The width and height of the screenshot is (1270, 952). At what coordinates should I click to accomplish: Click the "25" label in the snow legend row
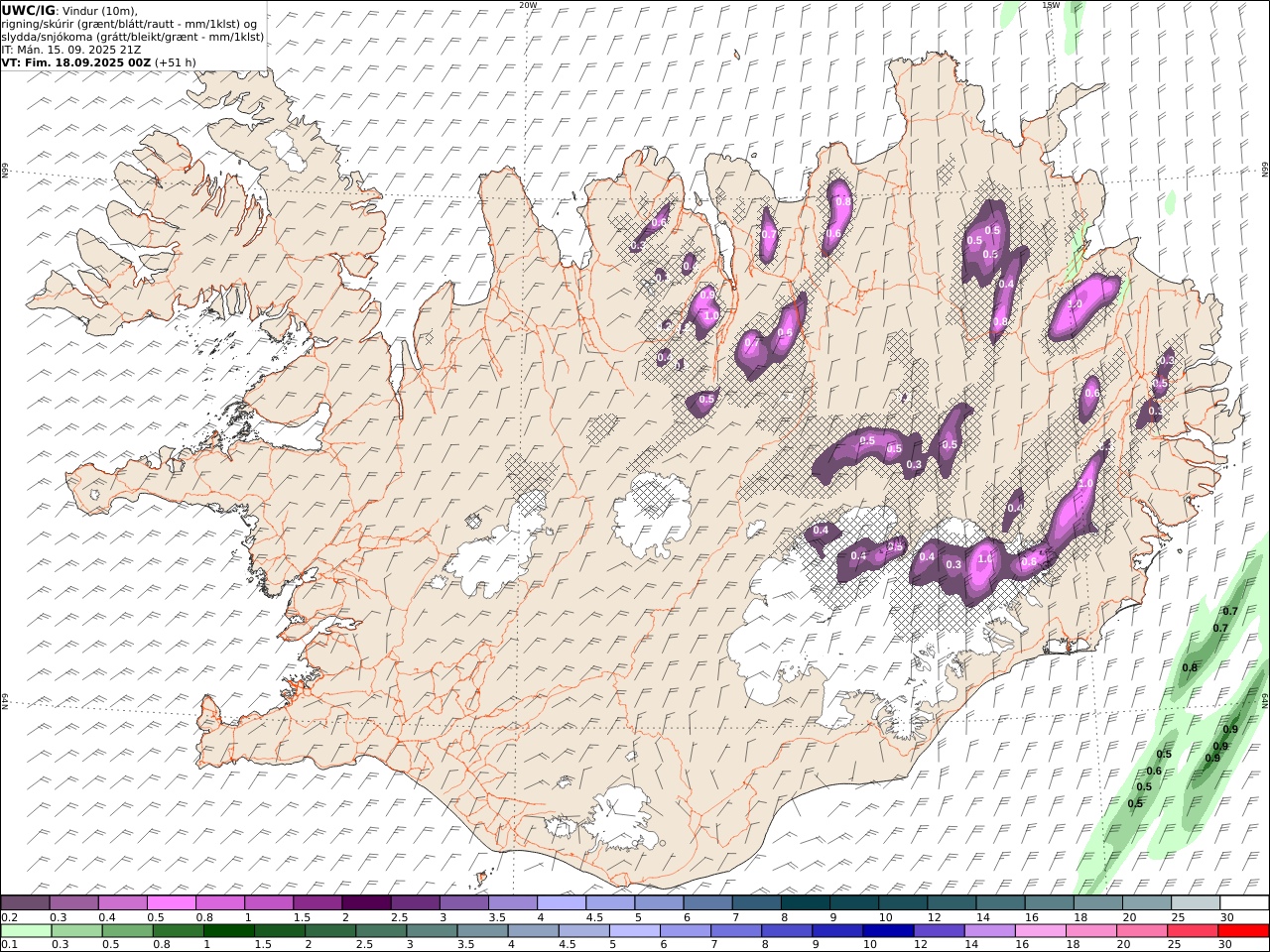pos(1178,917)
